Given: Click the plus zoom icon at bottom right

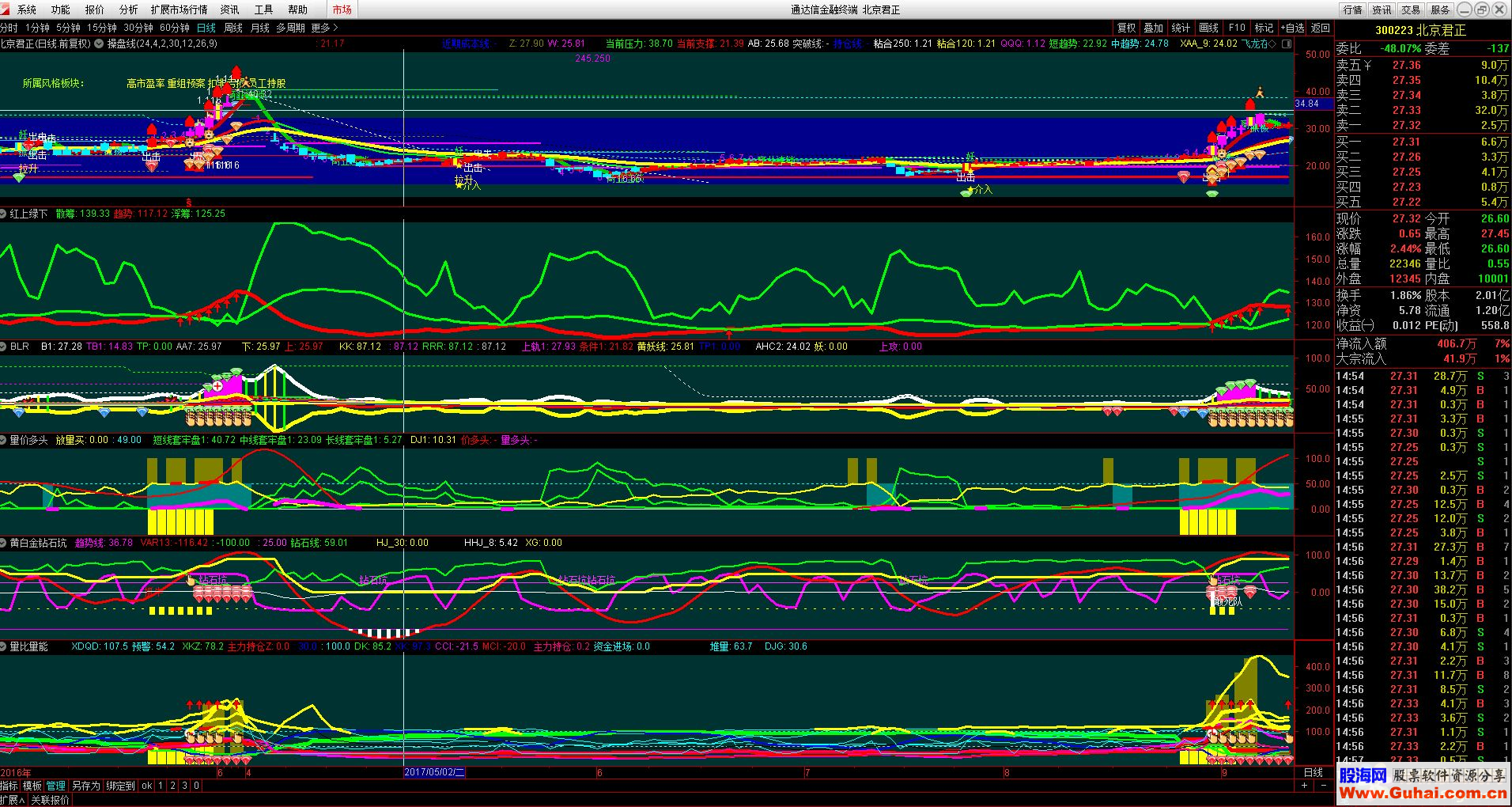Looking at the screenshot, I should click(1304, 786).
